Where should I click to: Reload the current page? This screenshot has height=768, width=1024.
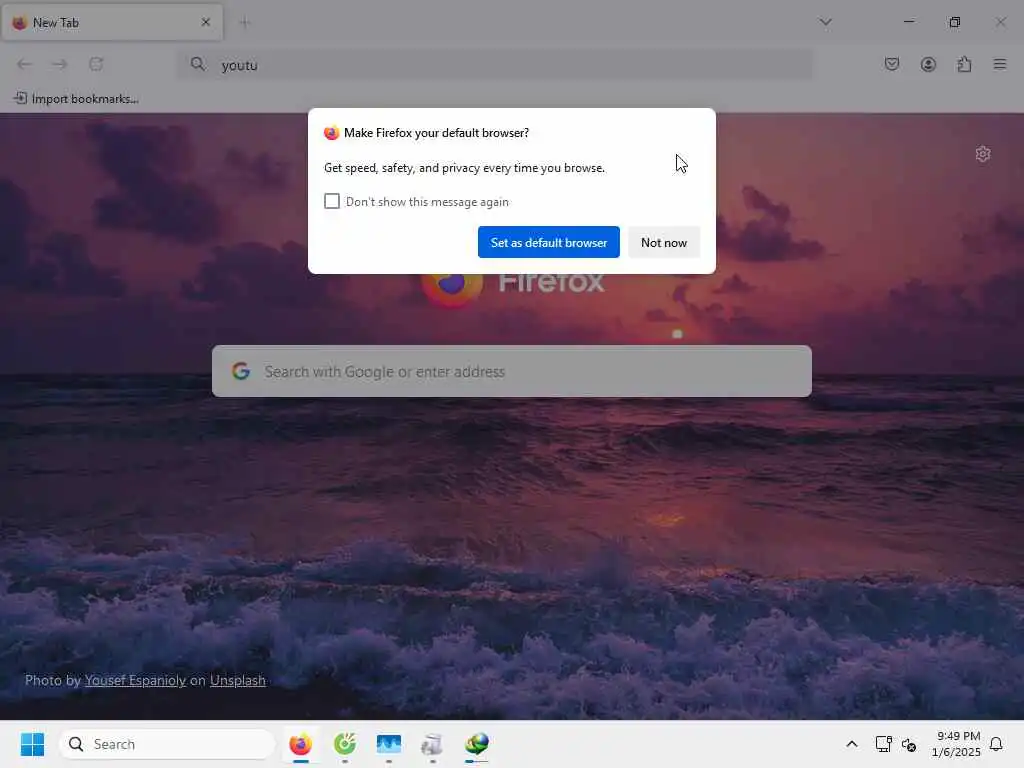(96, 64)
